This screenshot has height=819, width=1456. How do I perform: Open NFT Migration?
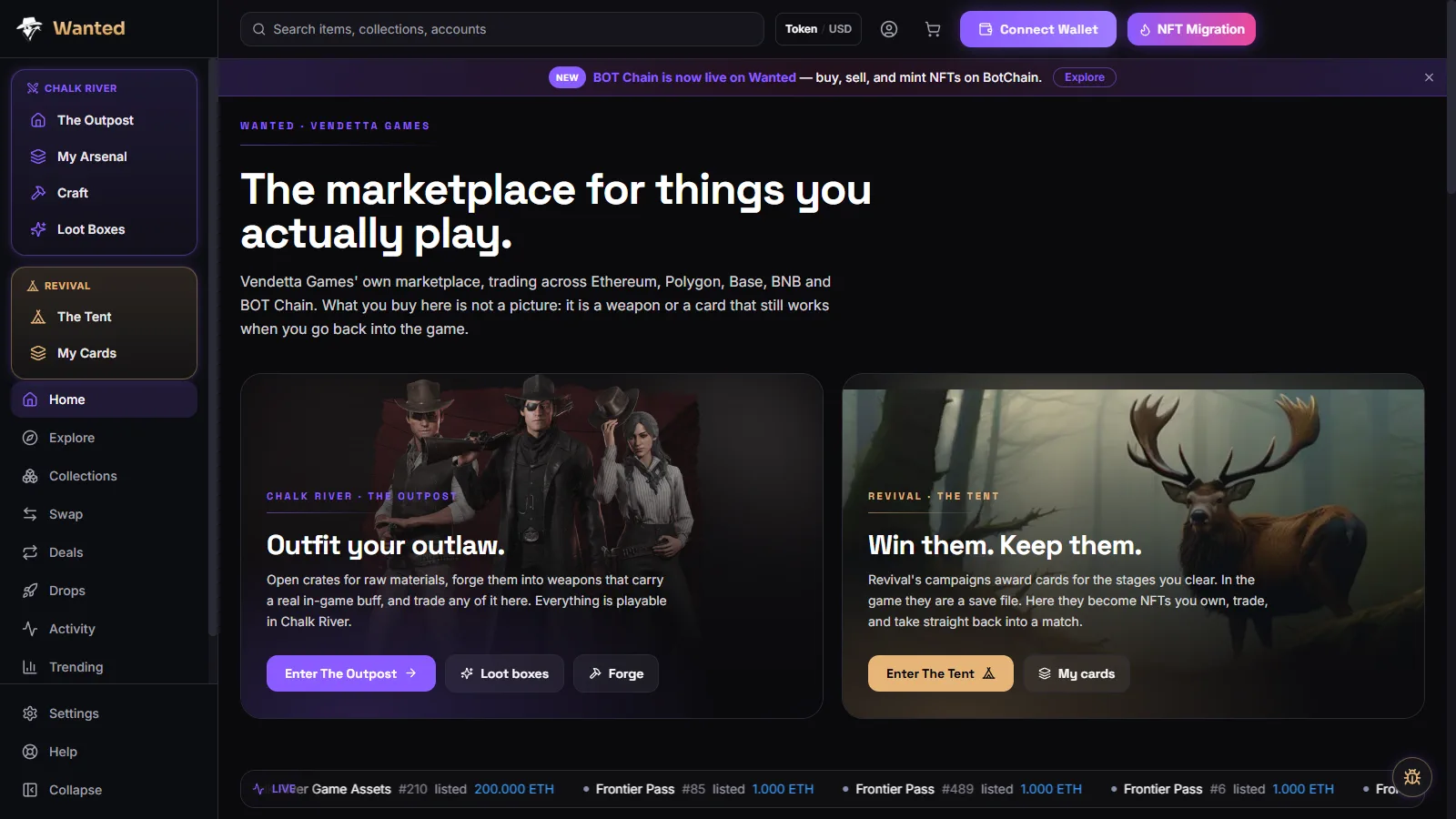(x=1191, y=29)
